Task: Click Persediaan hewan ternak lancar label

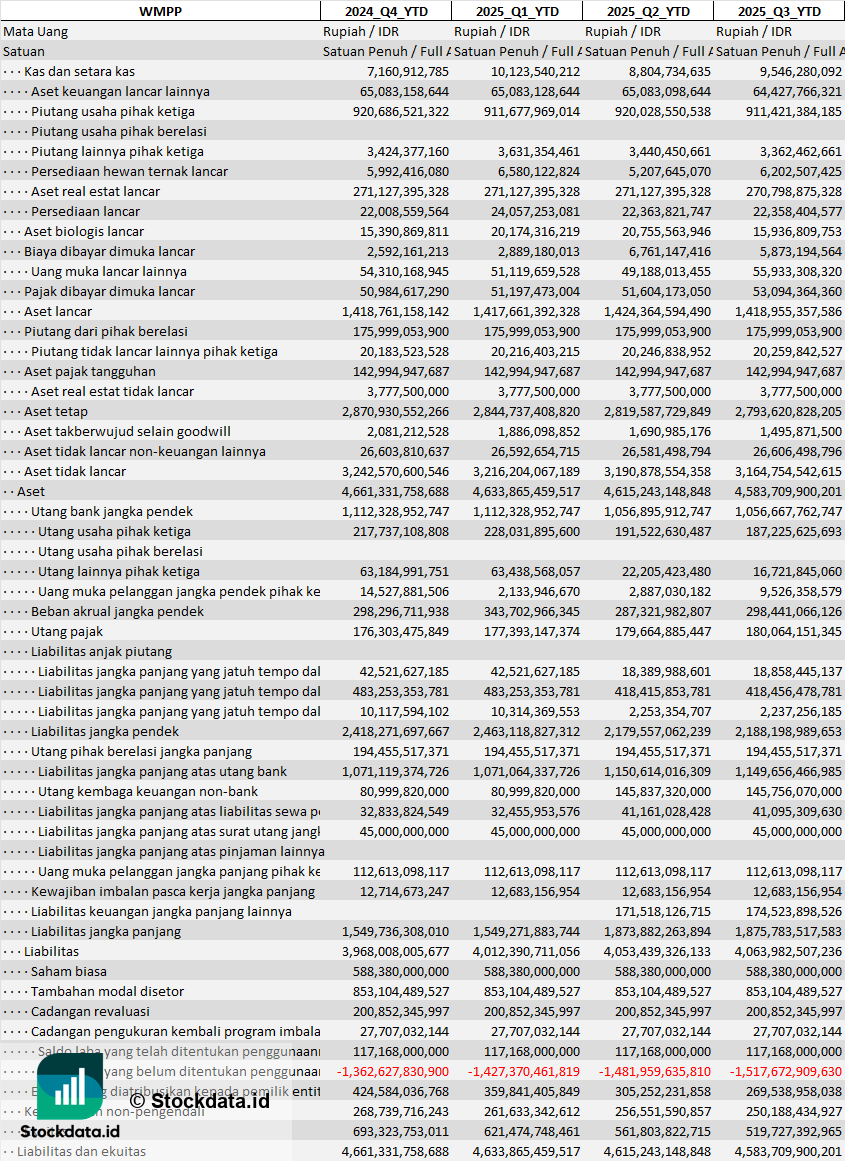Action: (x=129, y=172)
